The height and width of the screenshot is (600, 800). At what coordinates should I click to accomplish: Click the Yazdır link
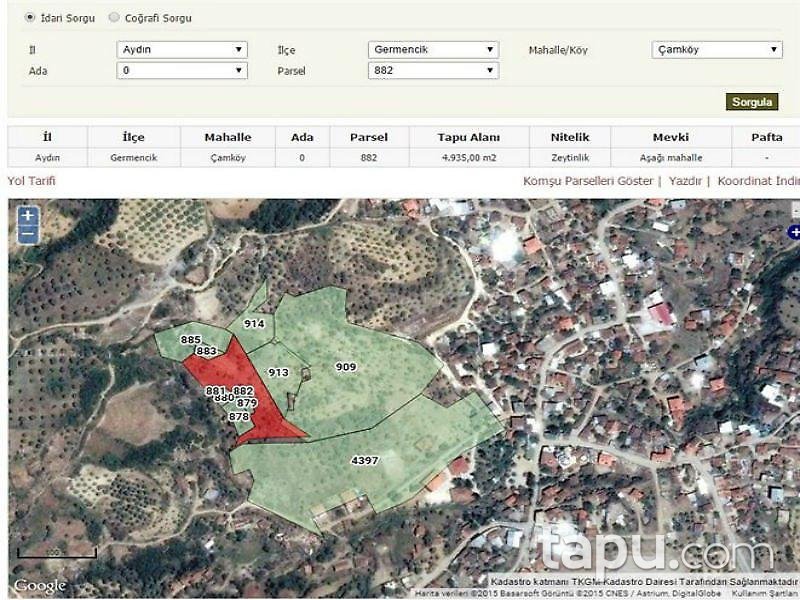coord(685,181)
